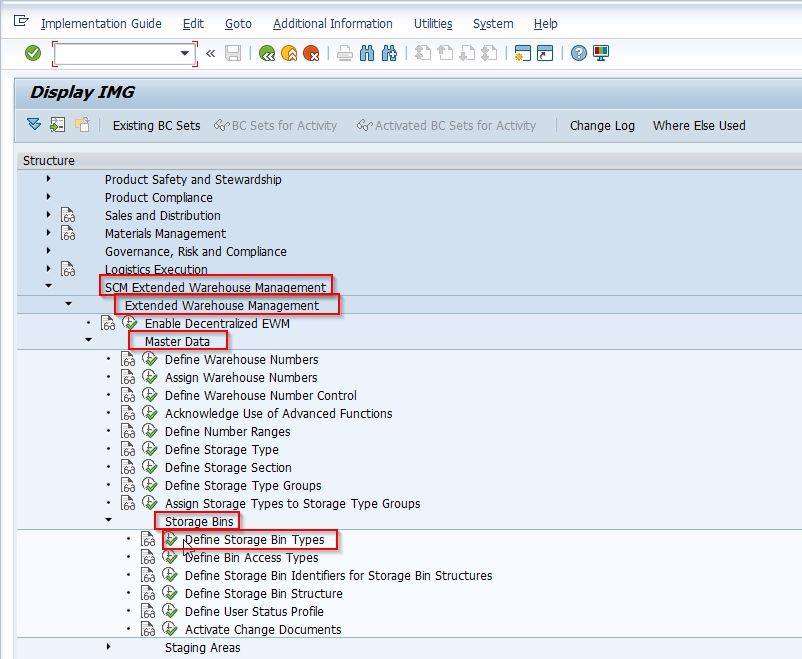Expand Governance, Risk and Compliance node
The image size is (802, 659).
49,250
